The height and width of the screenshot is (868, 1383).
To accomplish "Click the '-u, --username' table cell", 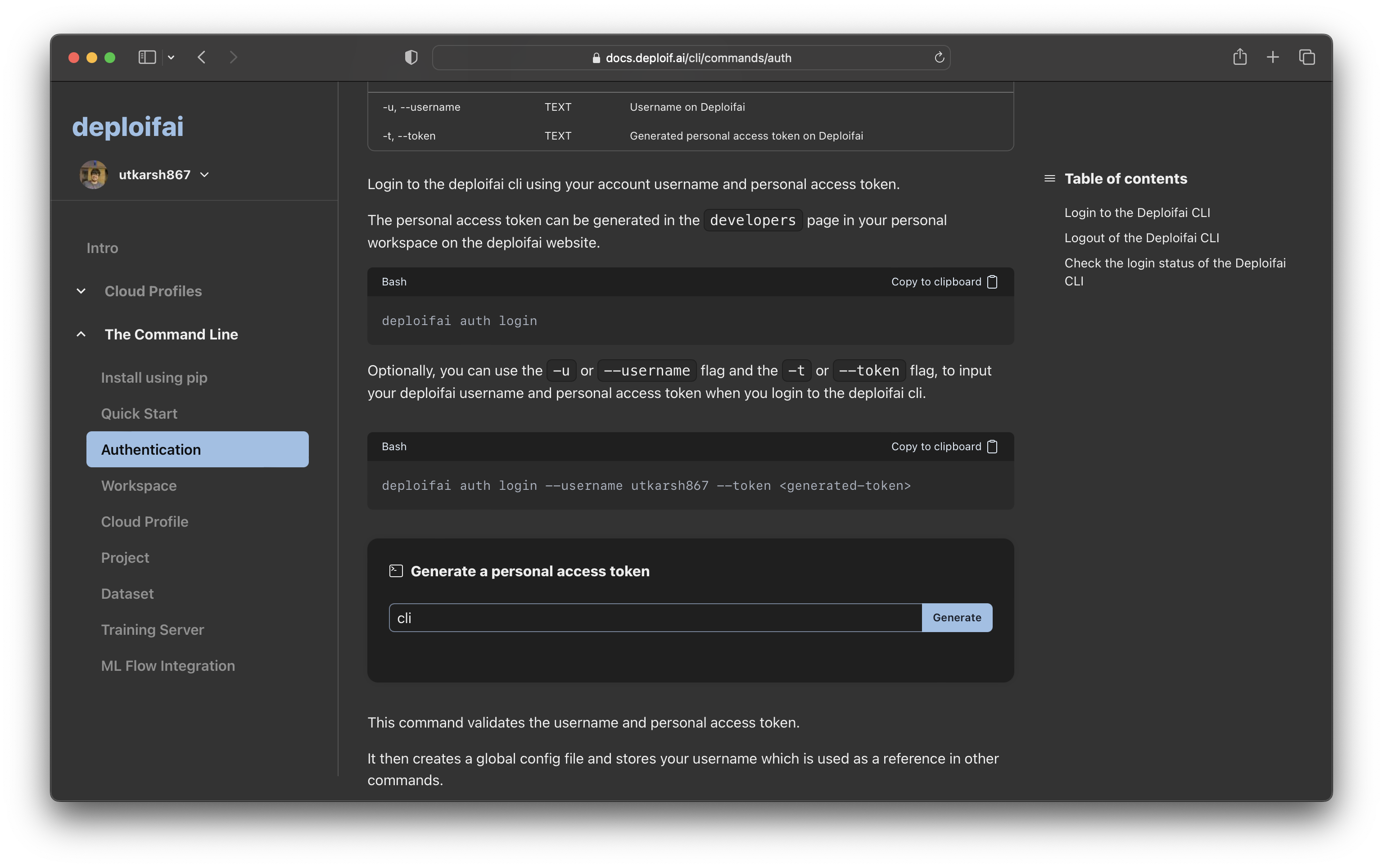I will [x=422, y=107].
